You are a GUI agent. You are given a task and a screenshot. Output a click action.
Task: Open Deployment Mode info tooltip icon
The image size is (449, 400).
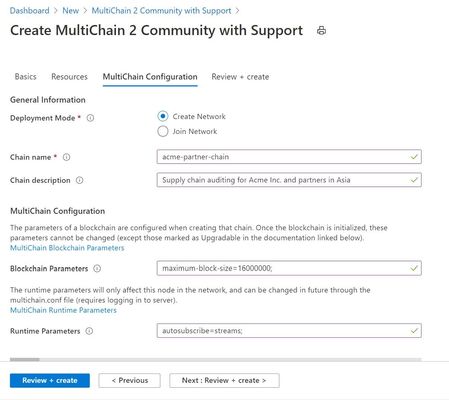coord(90,118)
